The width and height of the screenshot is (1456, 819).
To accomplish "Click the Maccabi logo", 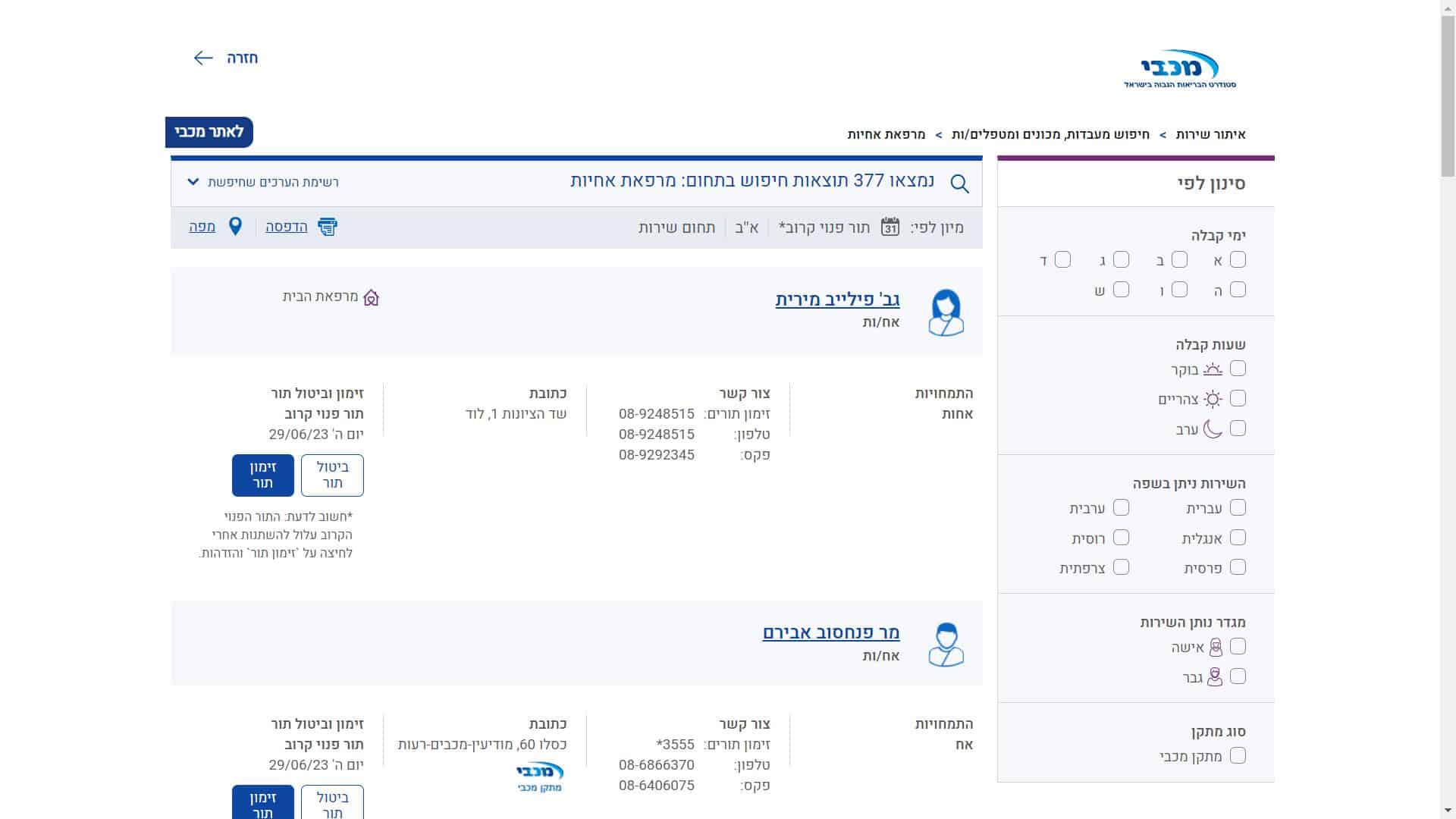I will coord(1180,69).
